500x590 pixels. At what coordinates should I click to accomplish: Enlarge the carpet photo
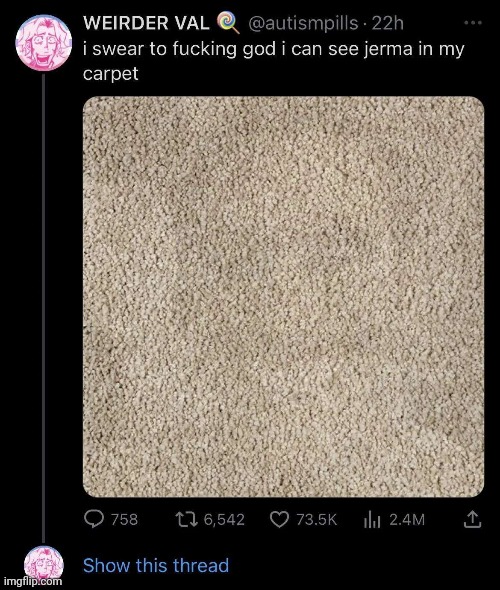283,297
